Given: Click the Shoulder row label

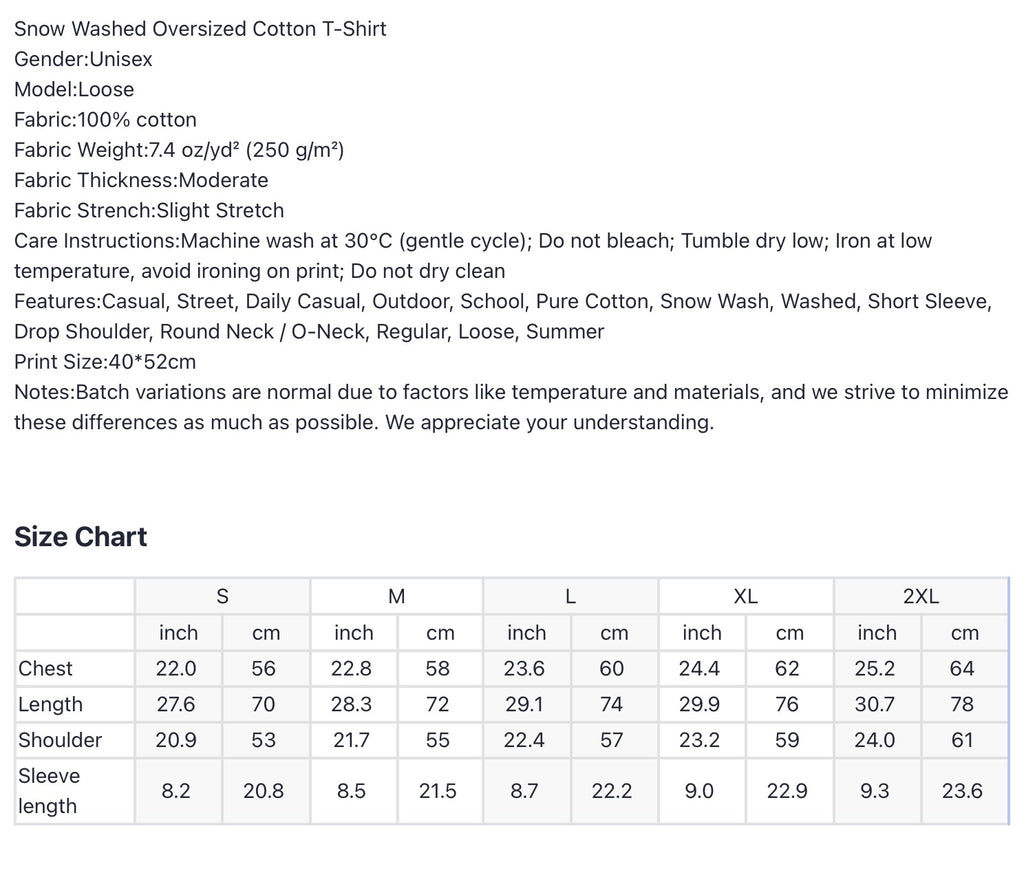Looking at the screenshot, I should 60,740.
